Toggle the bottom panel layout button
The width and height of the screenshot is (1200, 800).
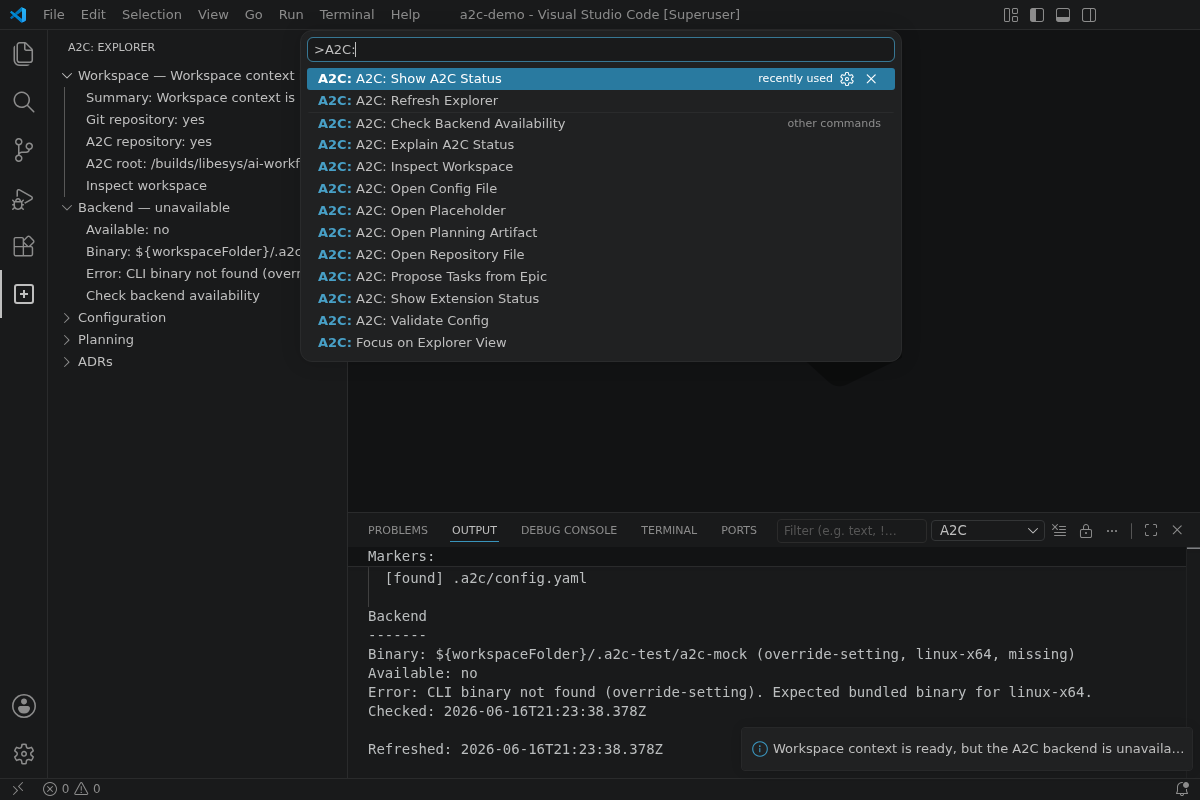[x=1063, y=15]
